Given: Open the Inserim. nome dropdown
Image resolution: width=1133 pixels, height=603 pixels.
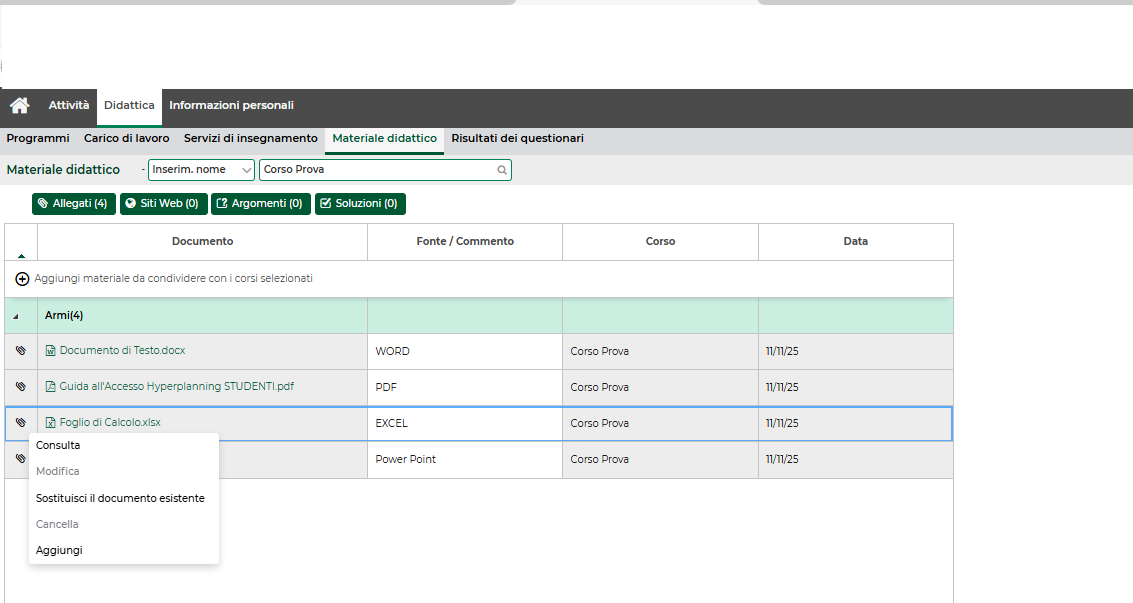Looking at the screenshot, I should tap(201, 170).
